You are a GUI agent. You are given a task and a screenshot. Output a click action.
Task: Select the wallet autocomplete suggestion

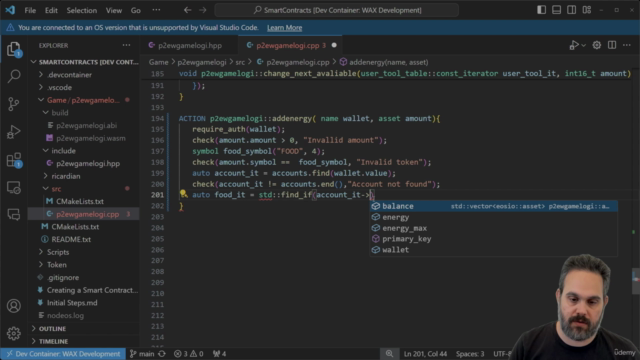coord(493,250)
